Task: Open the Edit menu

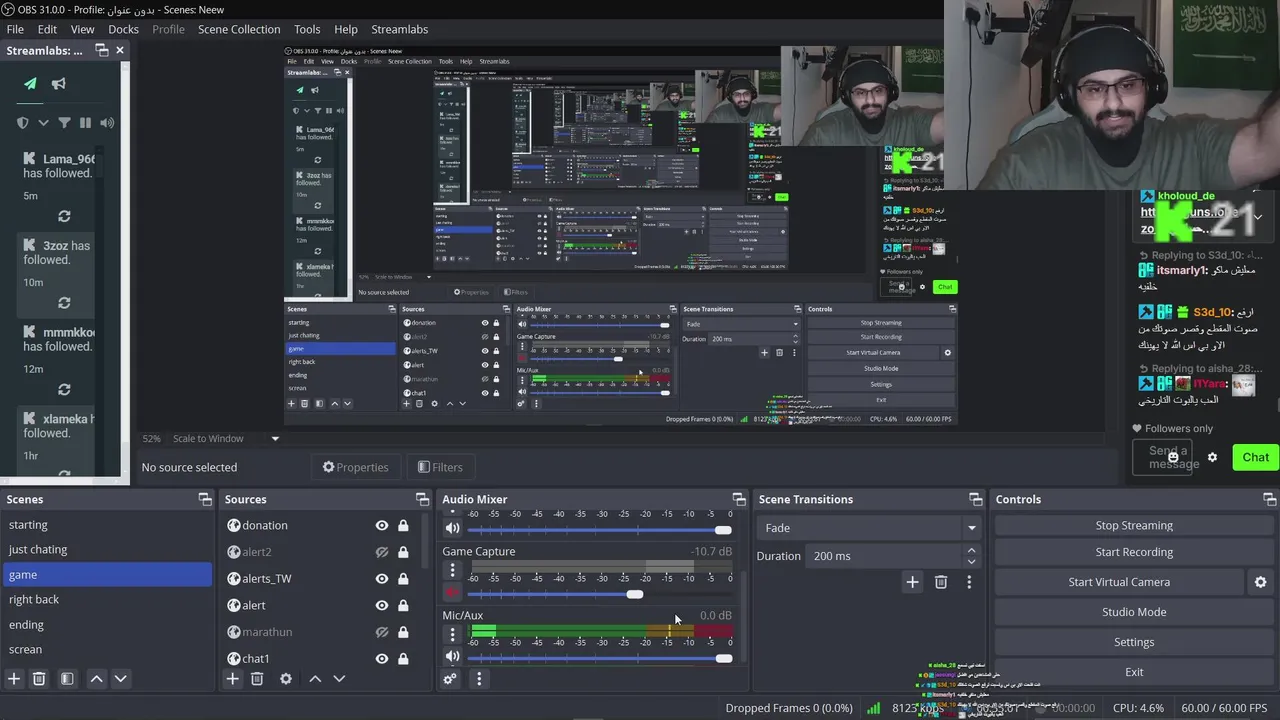Action: [47, 29]
